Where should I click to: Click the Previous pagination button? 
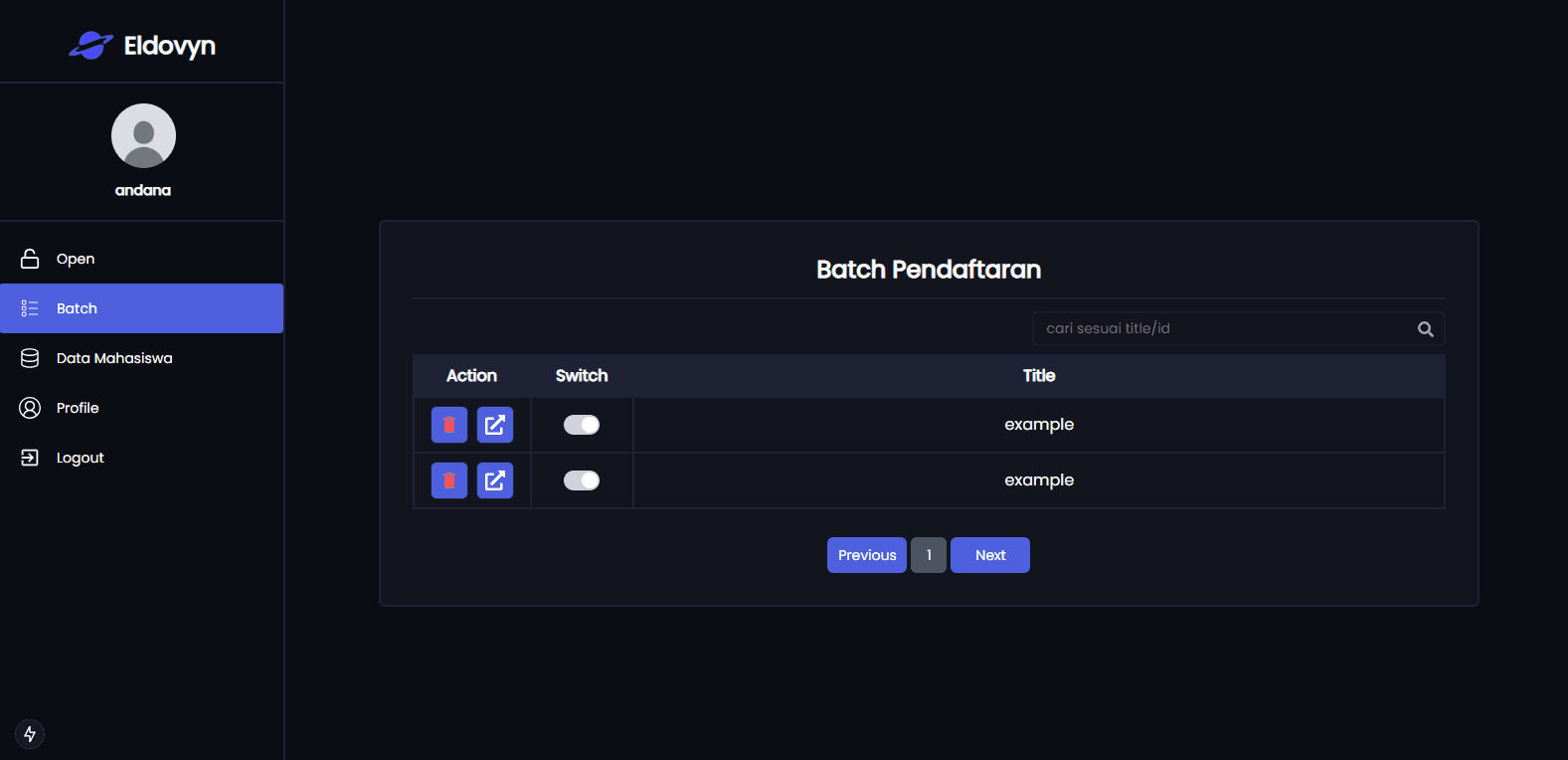[x=867, y=555]
